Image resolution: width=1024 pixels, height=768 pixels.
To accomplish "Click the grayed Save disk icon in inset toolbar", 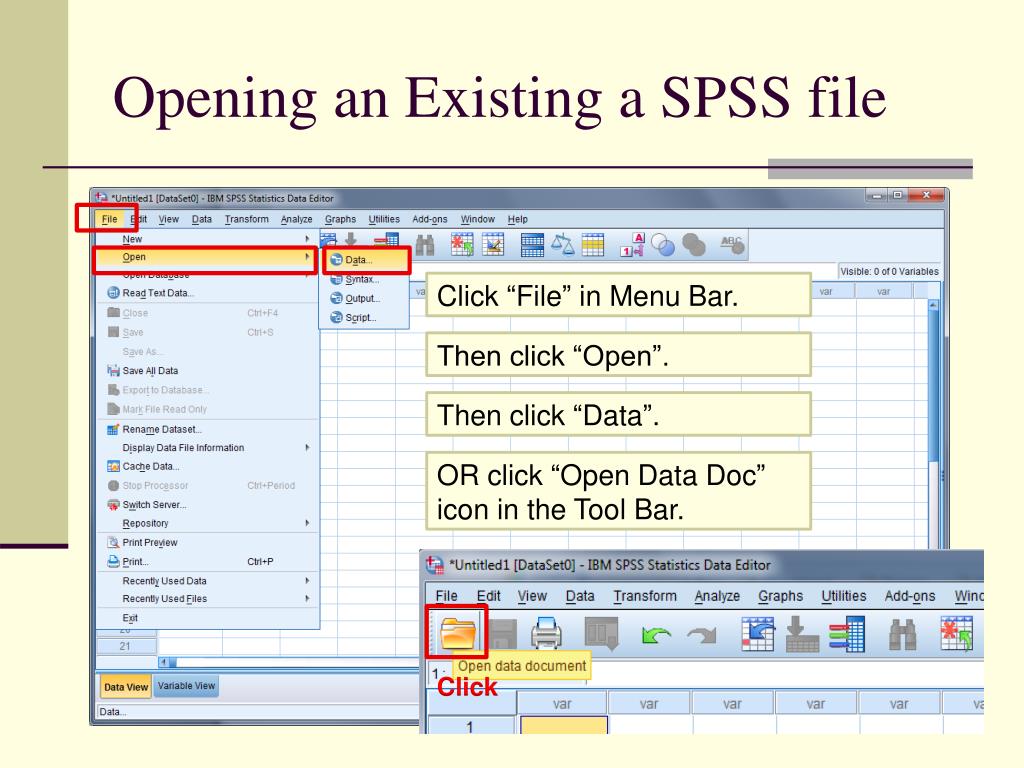I will click(x=503, y=633).
